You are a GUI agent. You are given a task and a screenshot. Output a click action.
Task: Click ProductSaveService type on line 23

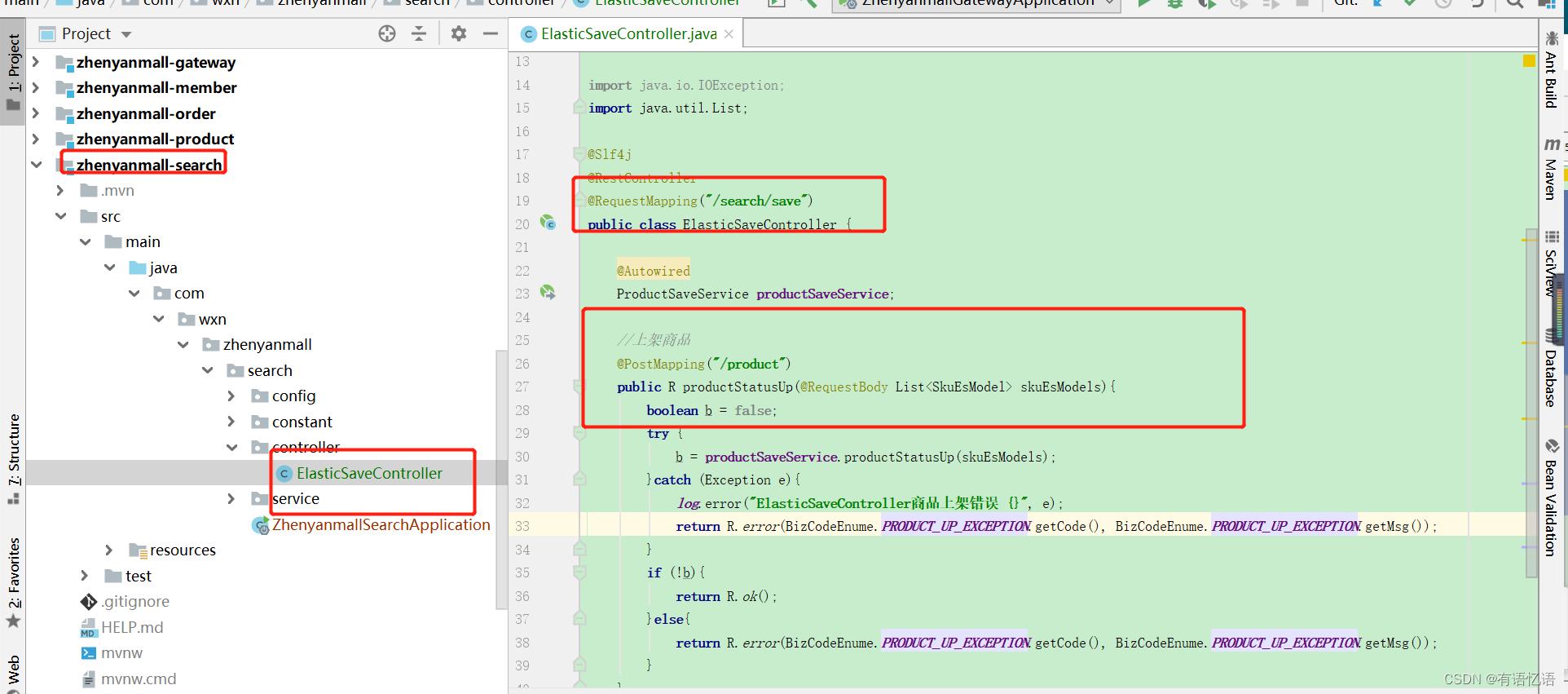click(x=682, y=294)
